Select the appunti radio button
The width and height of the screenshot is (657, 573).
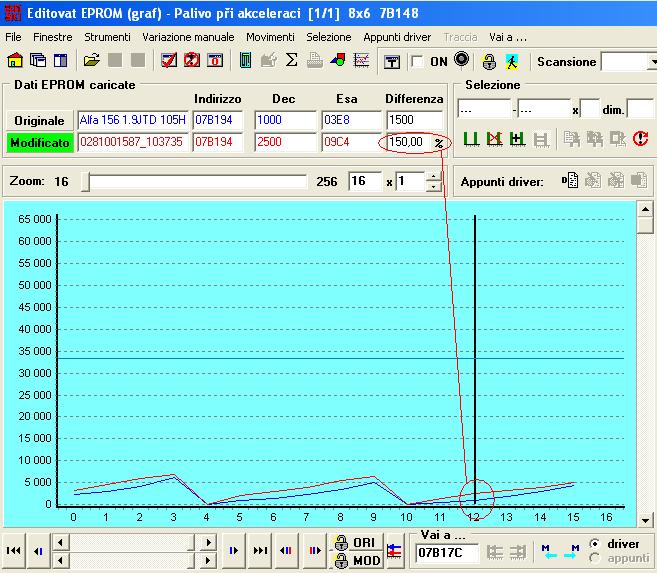point(594,558)
